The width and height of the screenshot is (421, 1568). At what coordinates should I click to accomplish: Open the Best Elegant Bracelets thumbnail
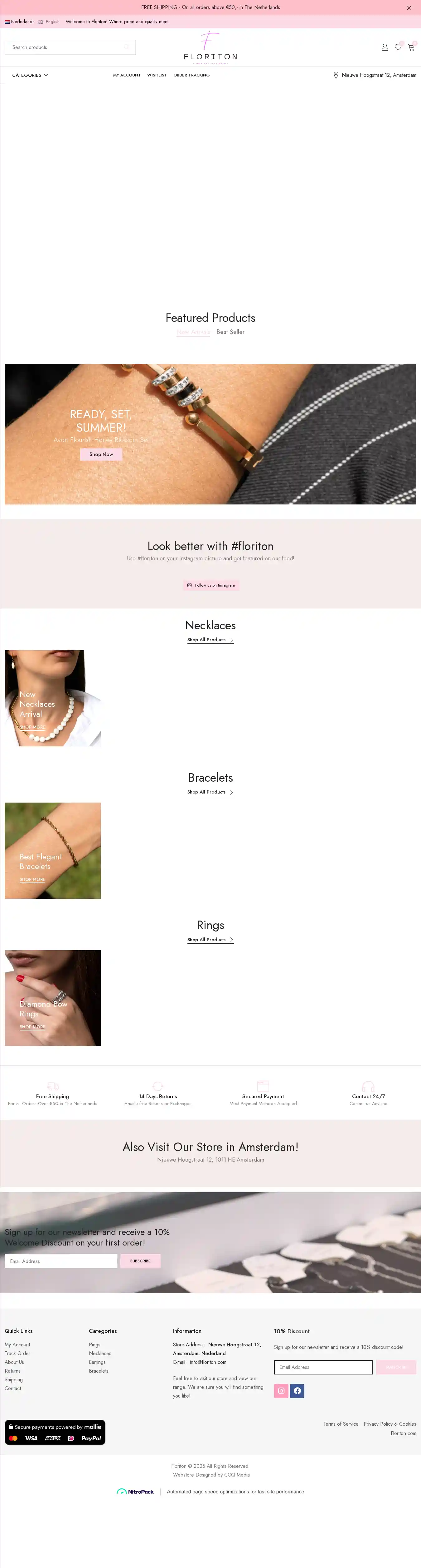point(53,850)
